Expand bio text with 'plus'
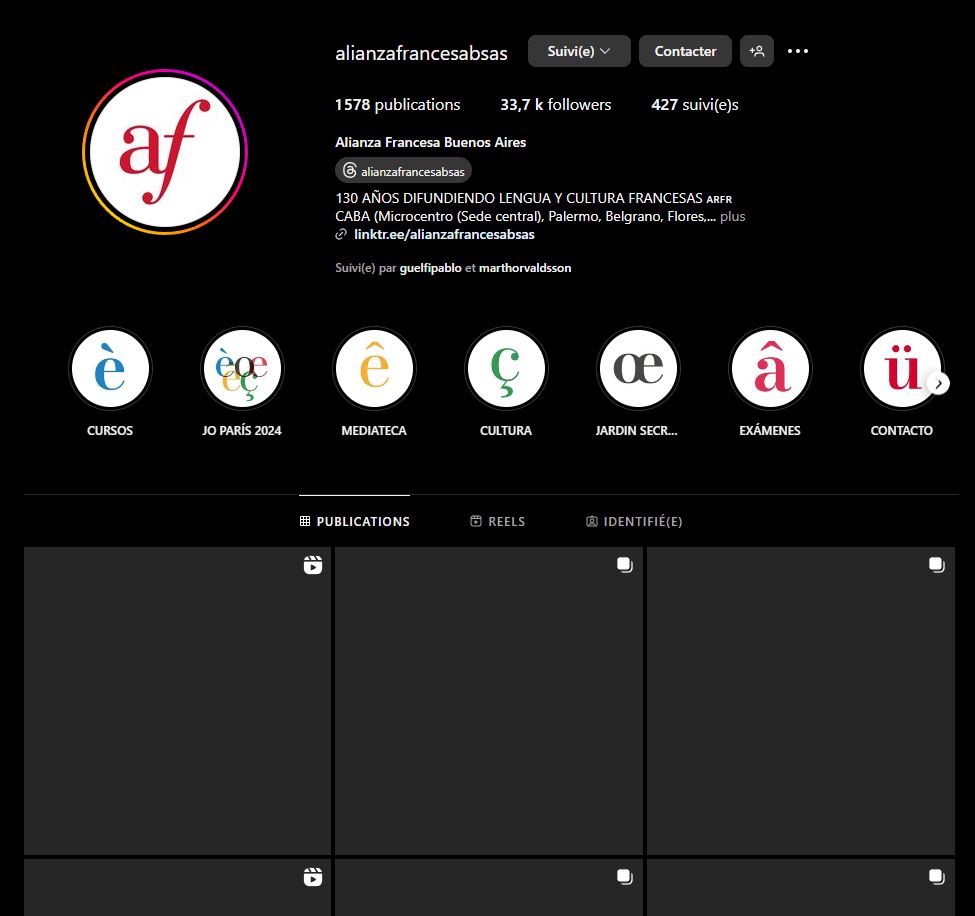The image size is (975, 916). [x=733, y=216]
